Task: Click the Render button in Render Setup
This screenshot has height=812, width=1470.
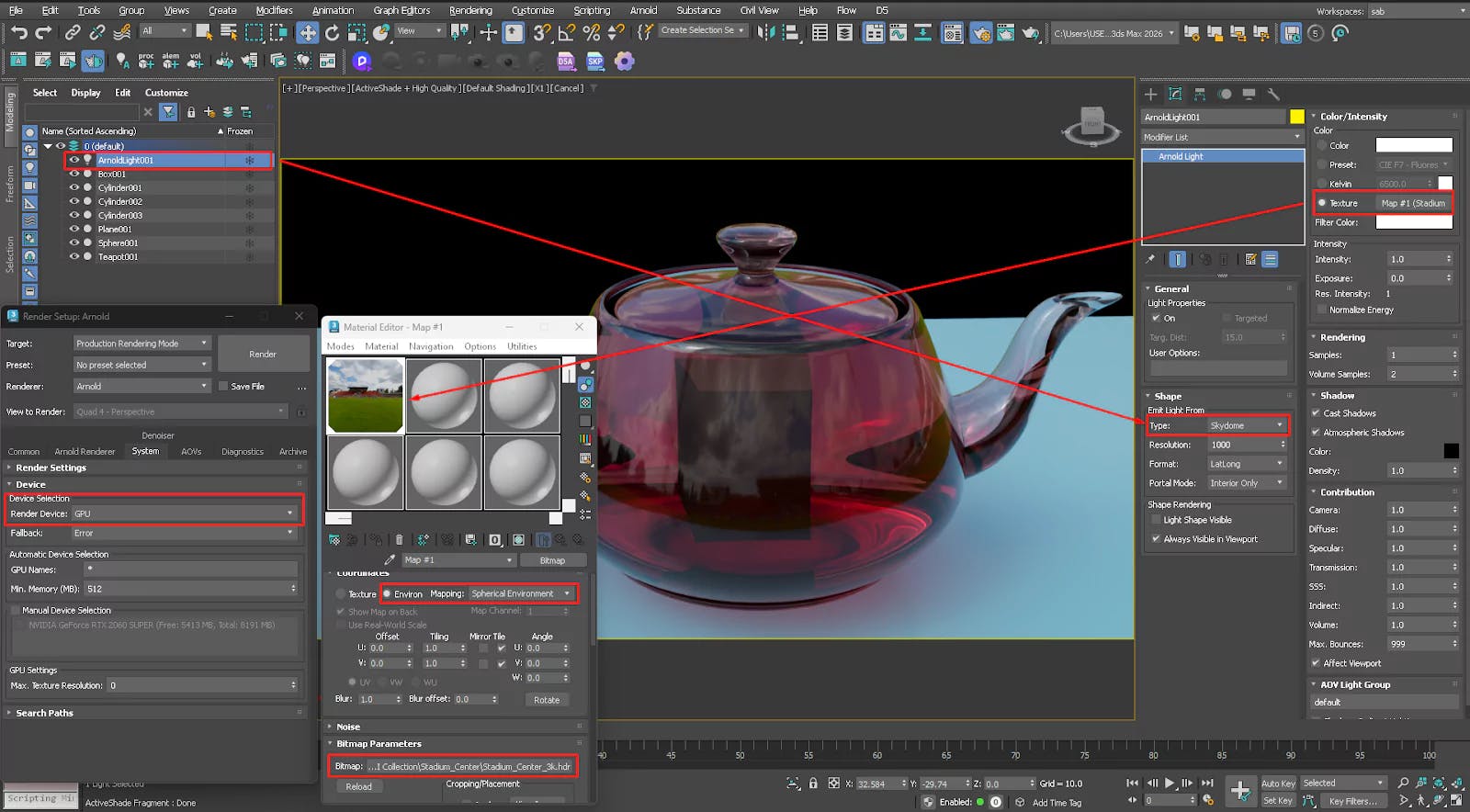Action: click(x=263, y=354)
